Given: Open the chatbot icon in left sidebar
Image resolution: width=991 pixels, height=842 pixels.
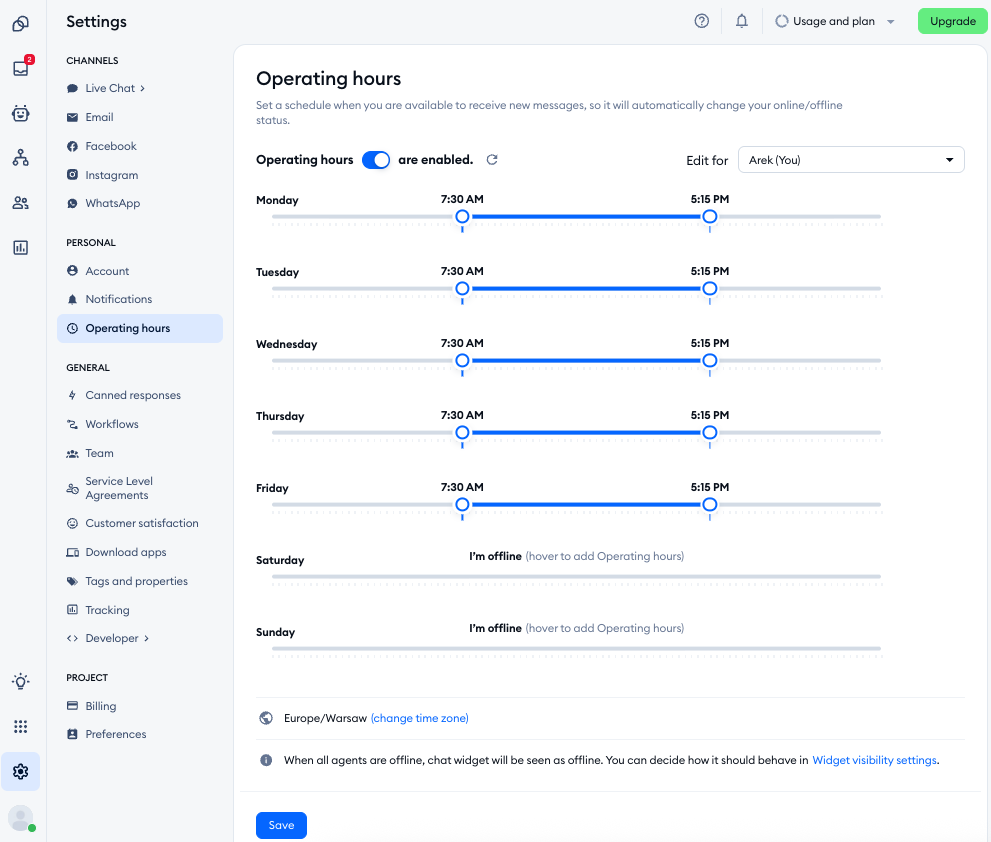Looking at the screenshot, I should [x=20, y=114].
